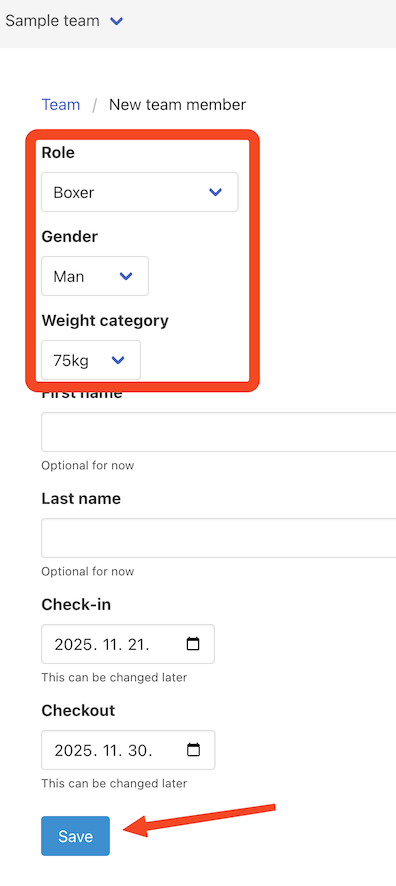Go to the Team breadcrumb link
Screen dimensions: 396x886
(x=60, y=105)
